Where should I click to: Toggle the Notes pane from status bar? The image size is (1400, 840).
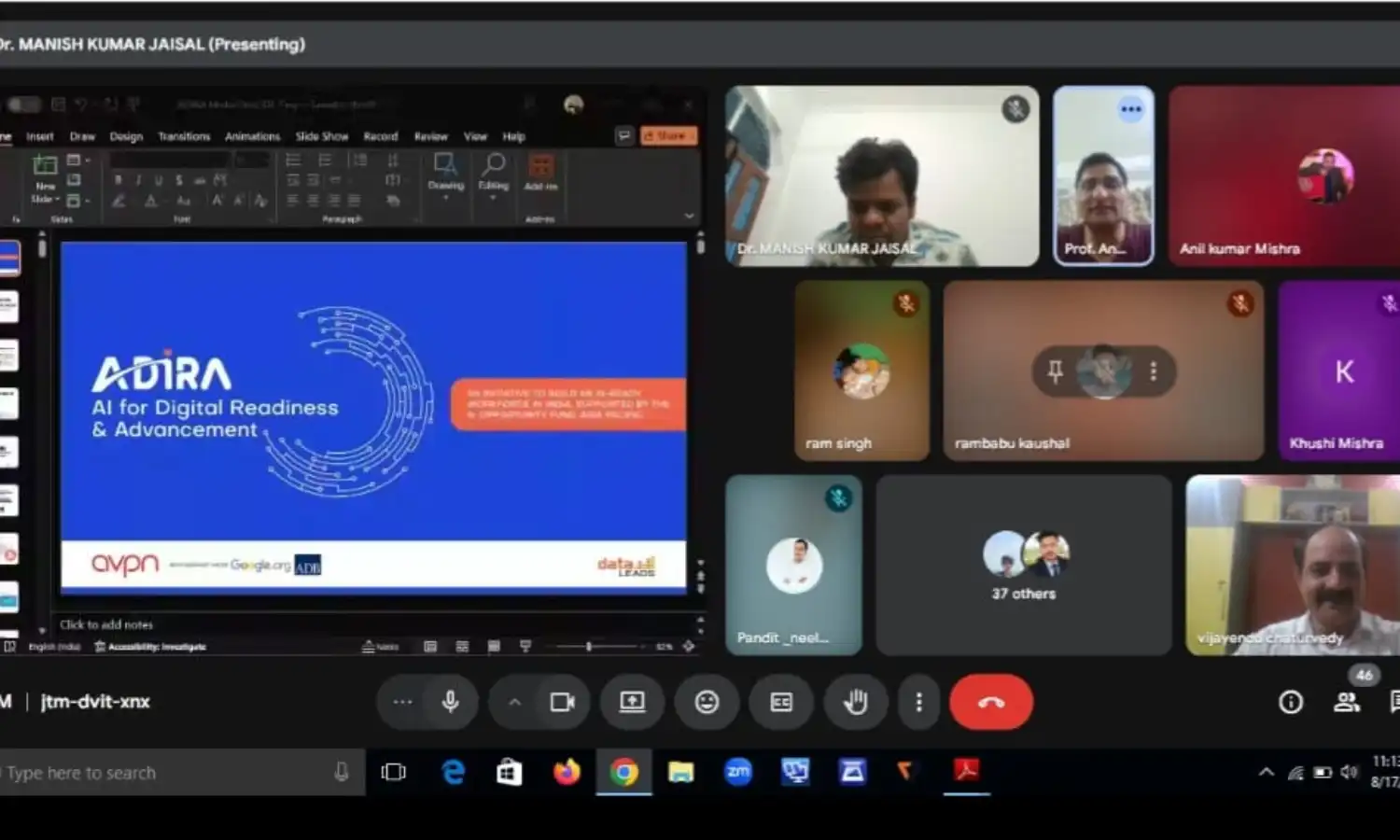(381, 646)
